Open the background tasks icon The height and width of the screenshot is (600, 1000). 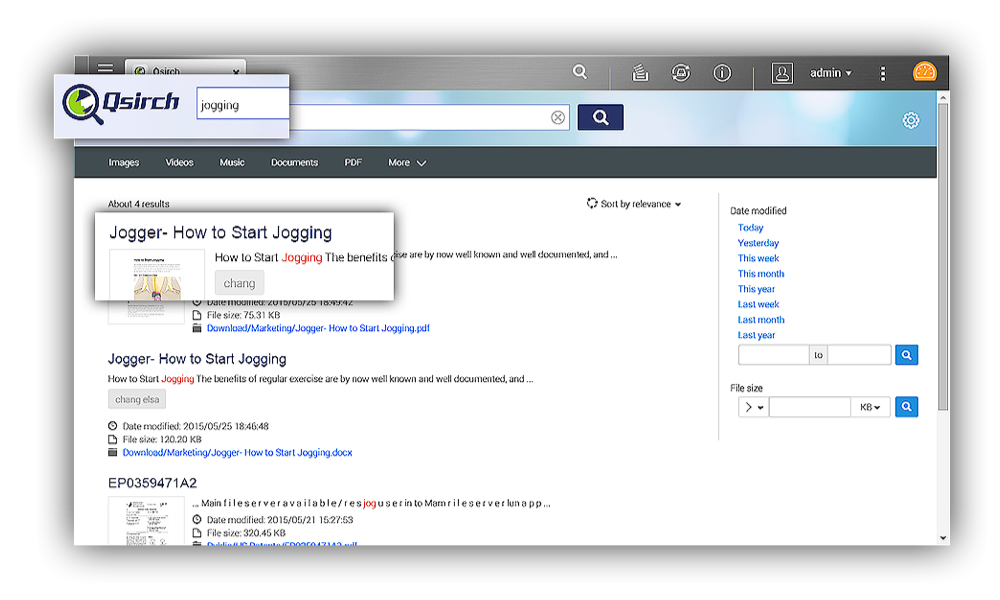pyautogui.click(x=640, y=73)
